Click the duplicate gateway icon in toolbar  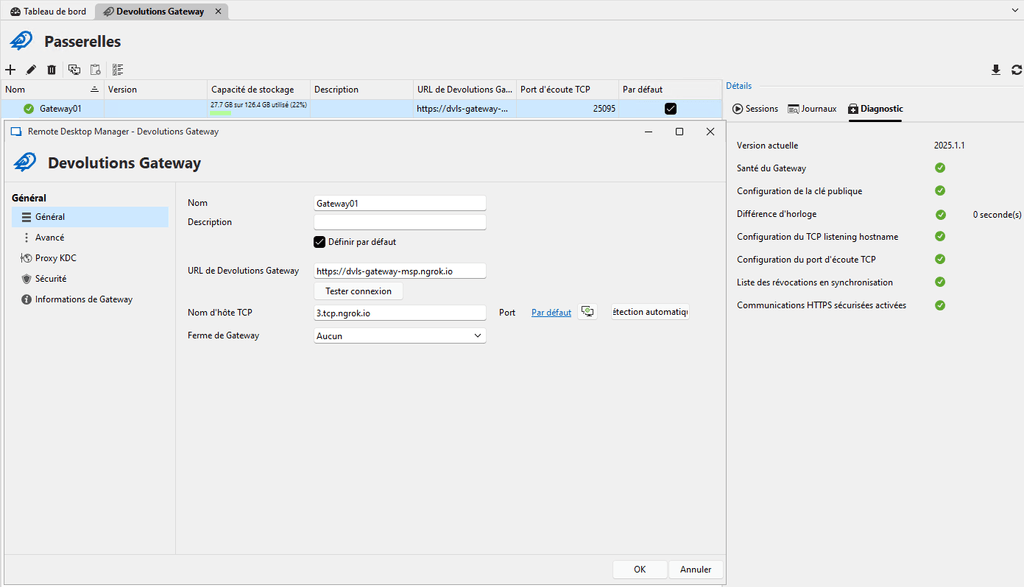pos(74,70)
